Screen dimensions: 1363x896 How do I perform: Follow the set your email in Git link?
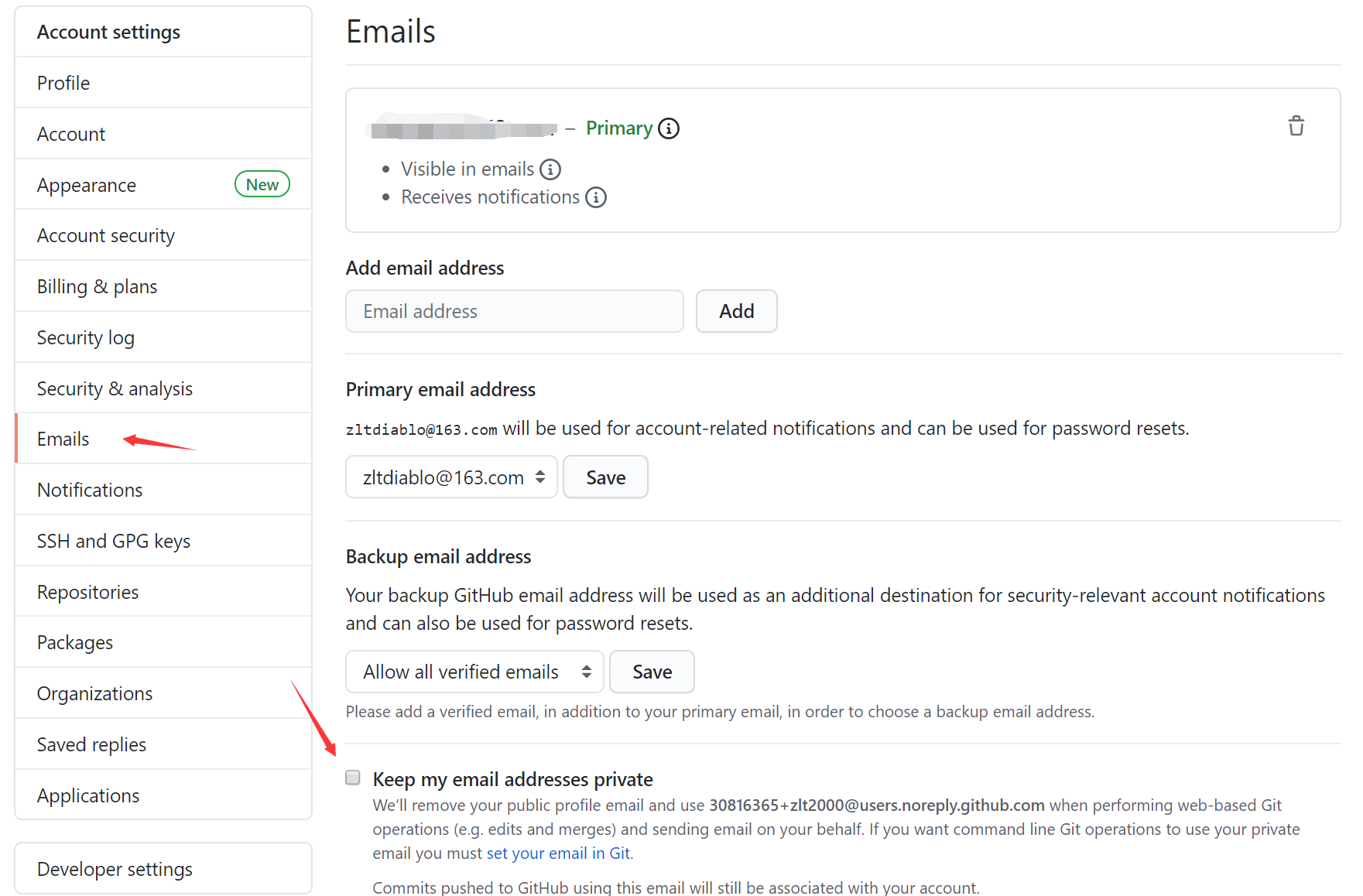click(558, 853)
